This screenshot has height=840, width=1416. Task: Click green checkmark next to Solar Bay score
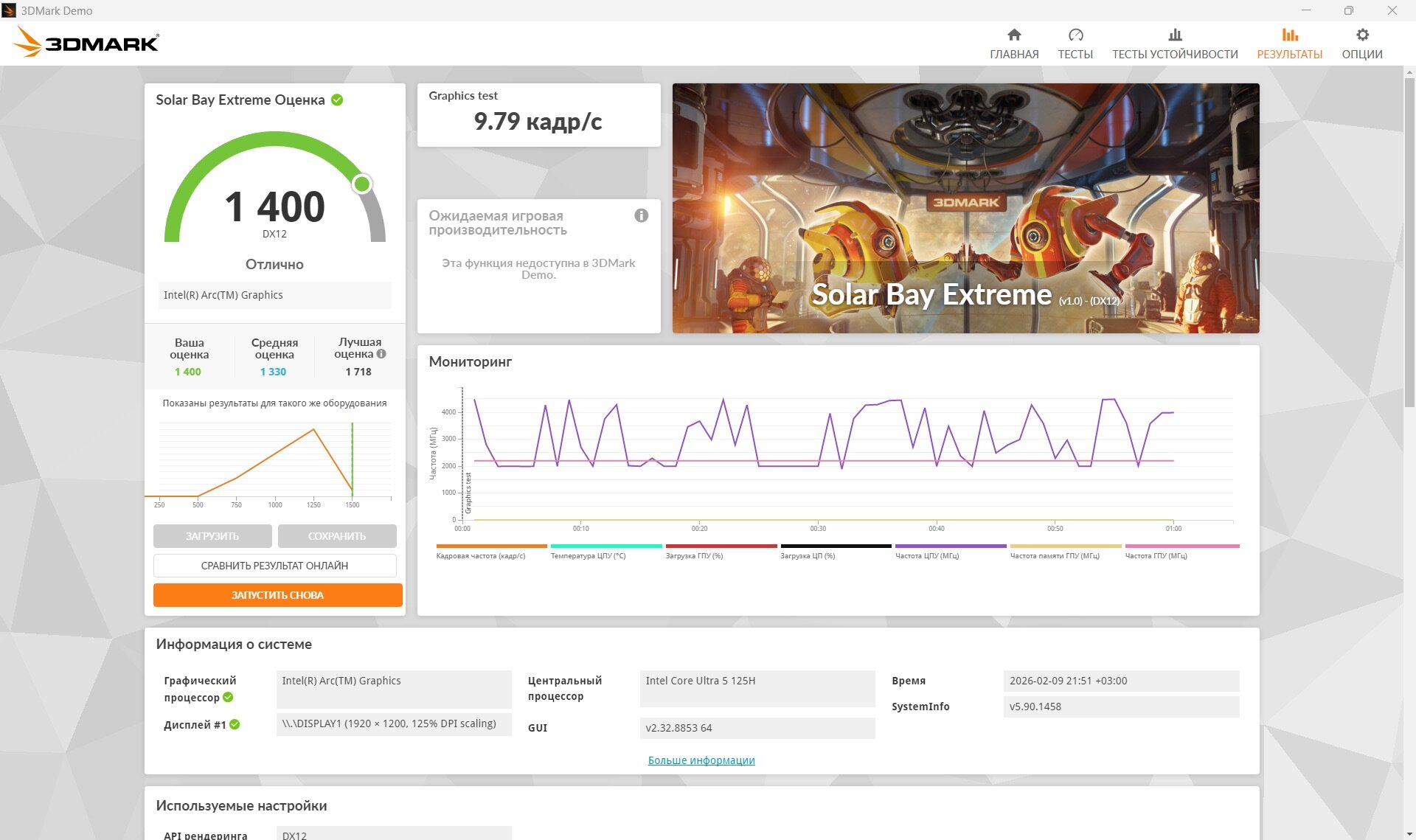[x=337, y=100]
